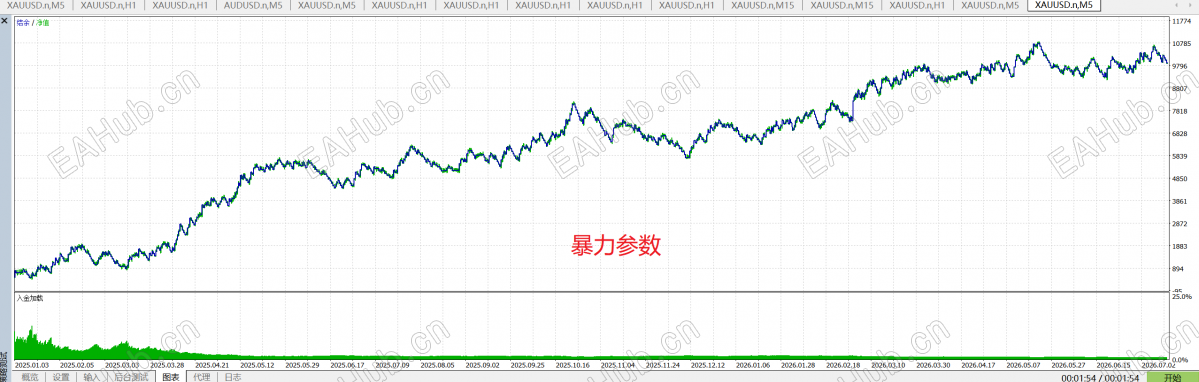Click the 2026.05.07 date label

coord(1022,365)
